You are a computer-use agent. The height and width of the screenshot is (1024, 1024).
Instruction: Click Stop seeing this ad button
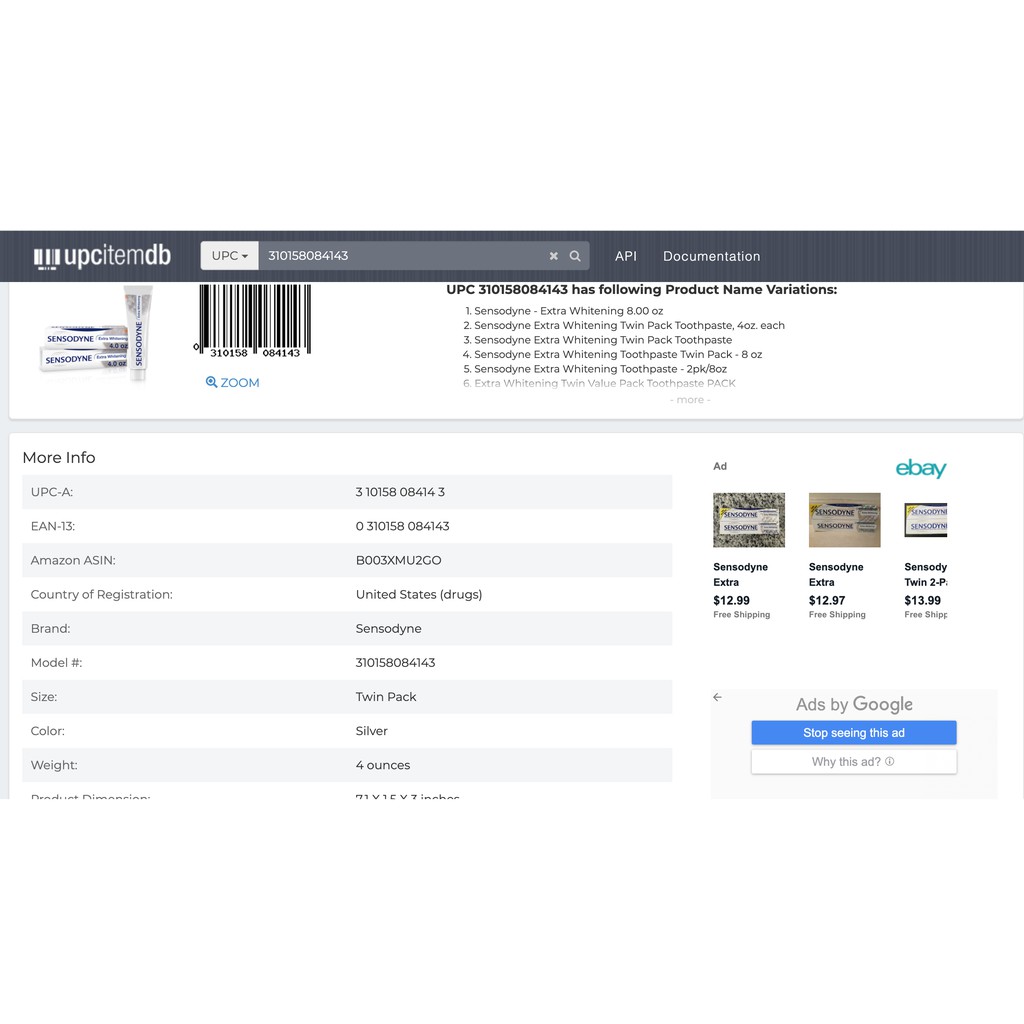pyautogui.click(x=854, y=733)
